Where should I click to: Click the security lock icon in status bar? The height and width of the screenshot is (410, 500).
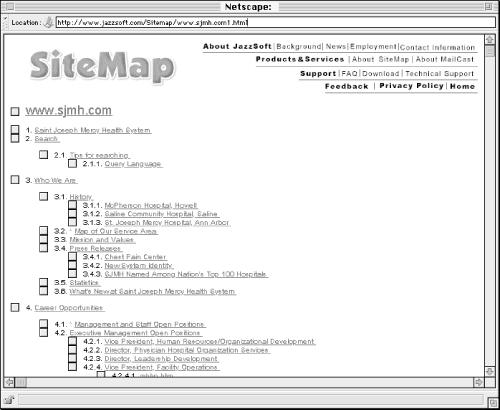(x=9, y=399)
